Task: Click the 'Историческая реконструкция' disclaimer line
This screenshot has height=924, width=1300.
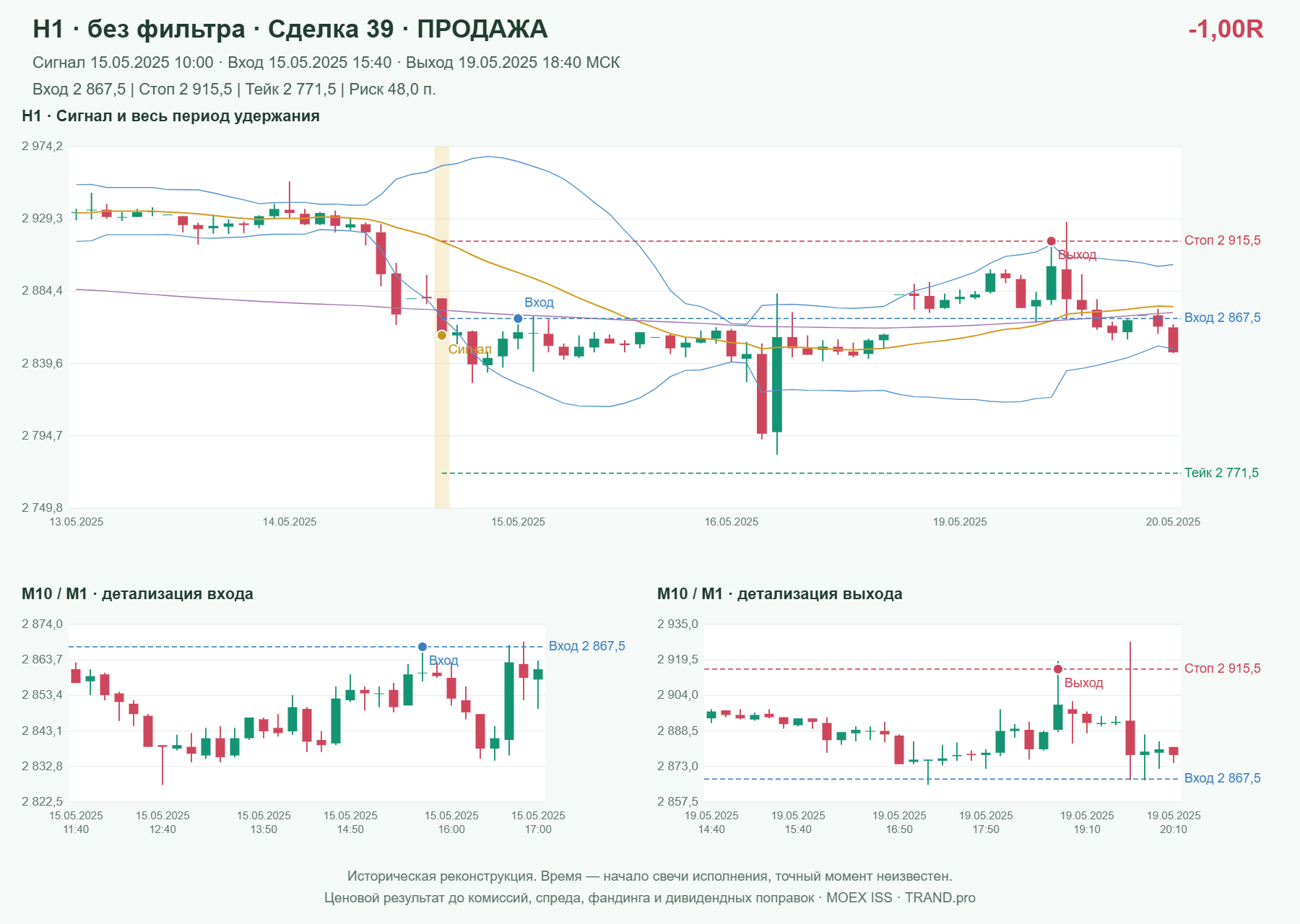Action: click(650, 876)
